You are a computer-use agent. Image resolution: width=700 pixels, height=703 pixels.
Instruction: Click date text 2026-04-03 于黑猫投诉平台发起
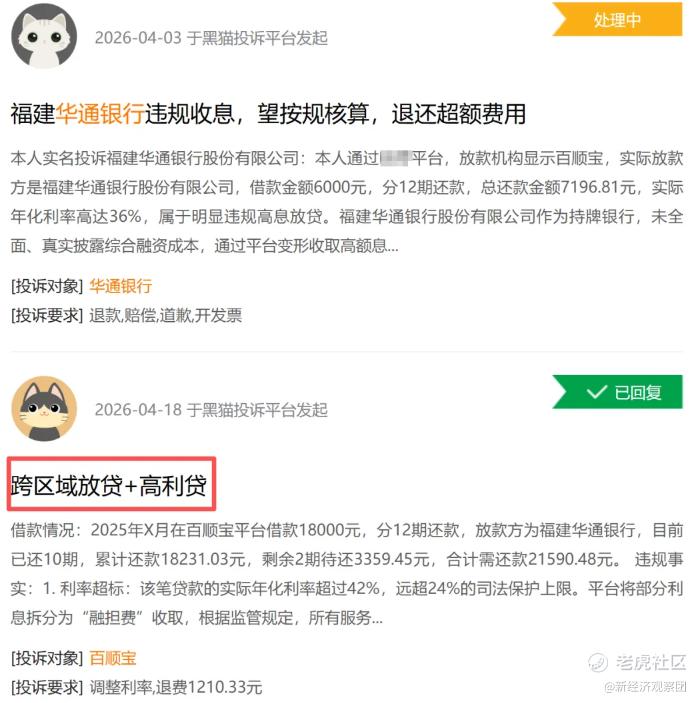click(211, 38)
